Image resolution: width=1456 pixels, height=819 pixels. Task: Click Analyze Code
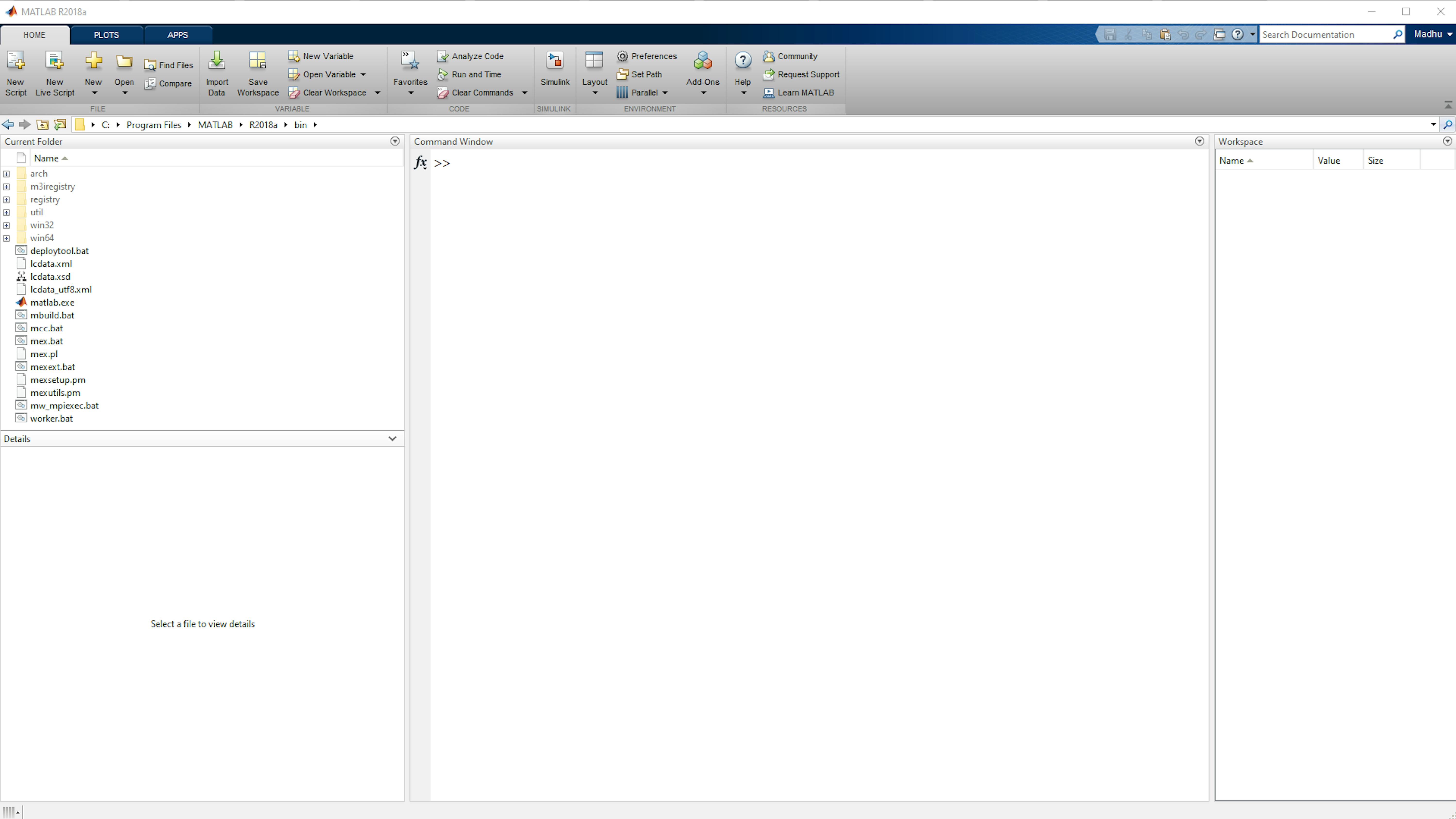click(470, 56)
